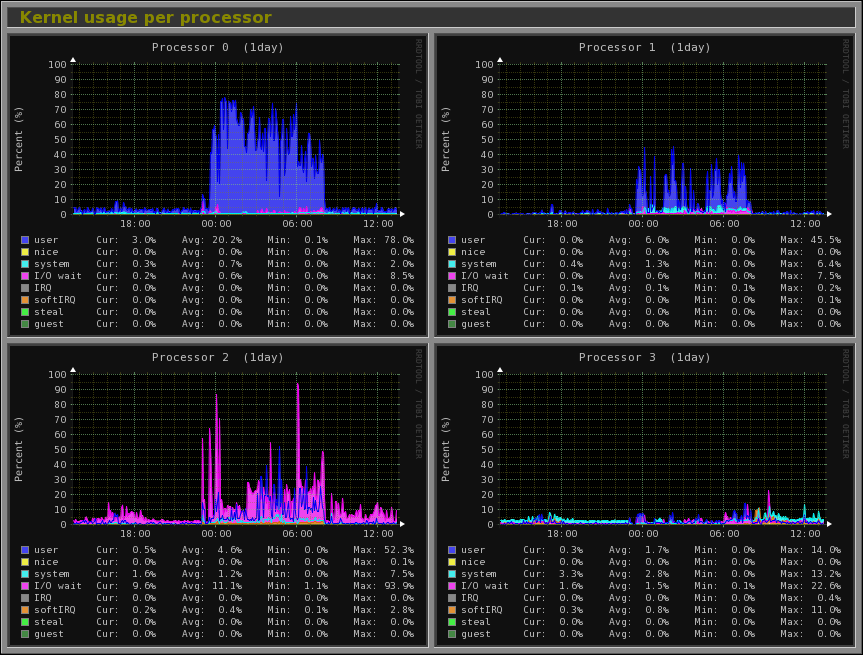Click the y-axis arrow on Processor 2 graph

click(73, 369)
